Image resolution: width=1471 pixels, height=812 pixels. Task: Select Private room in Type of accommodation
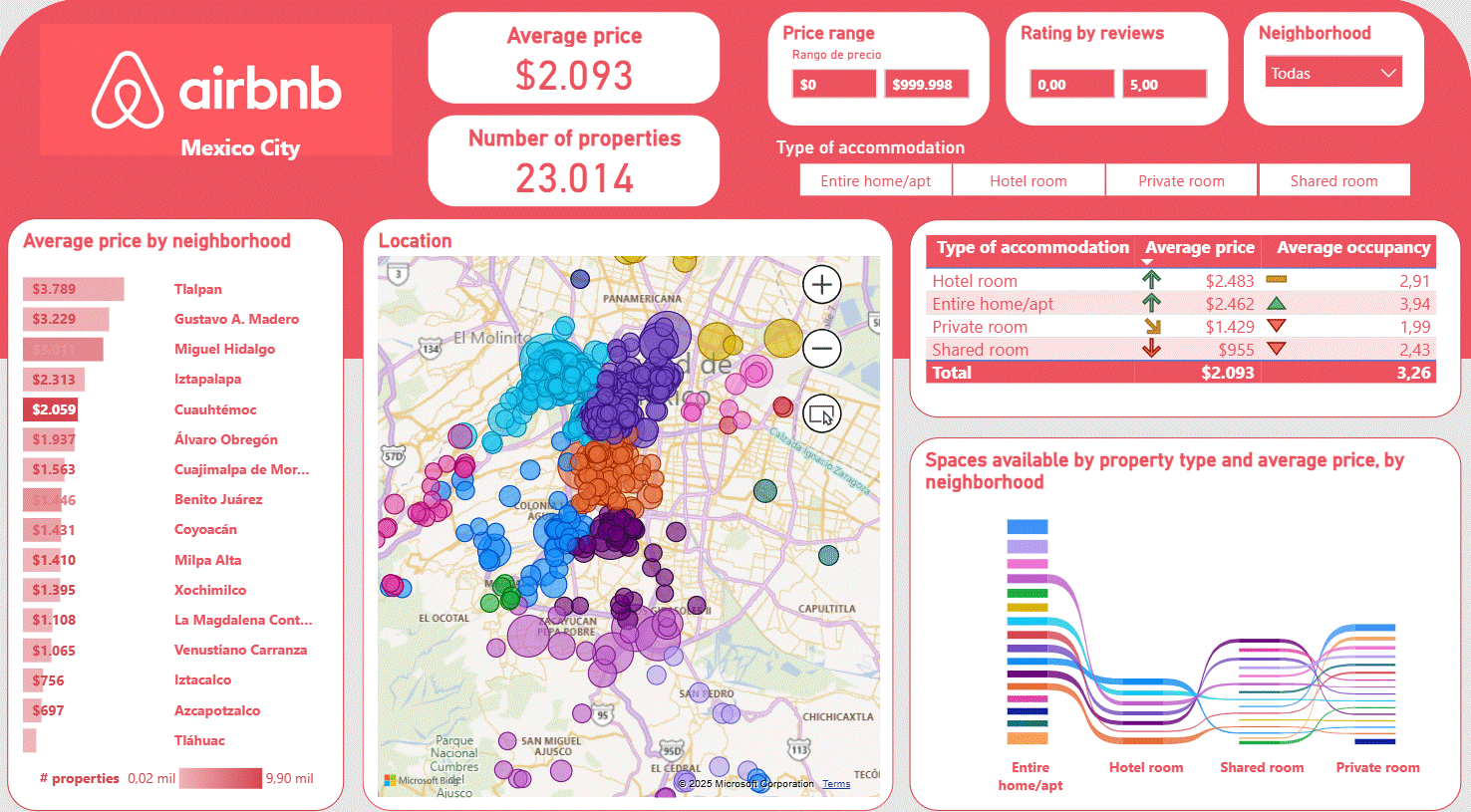point(1181,180)
